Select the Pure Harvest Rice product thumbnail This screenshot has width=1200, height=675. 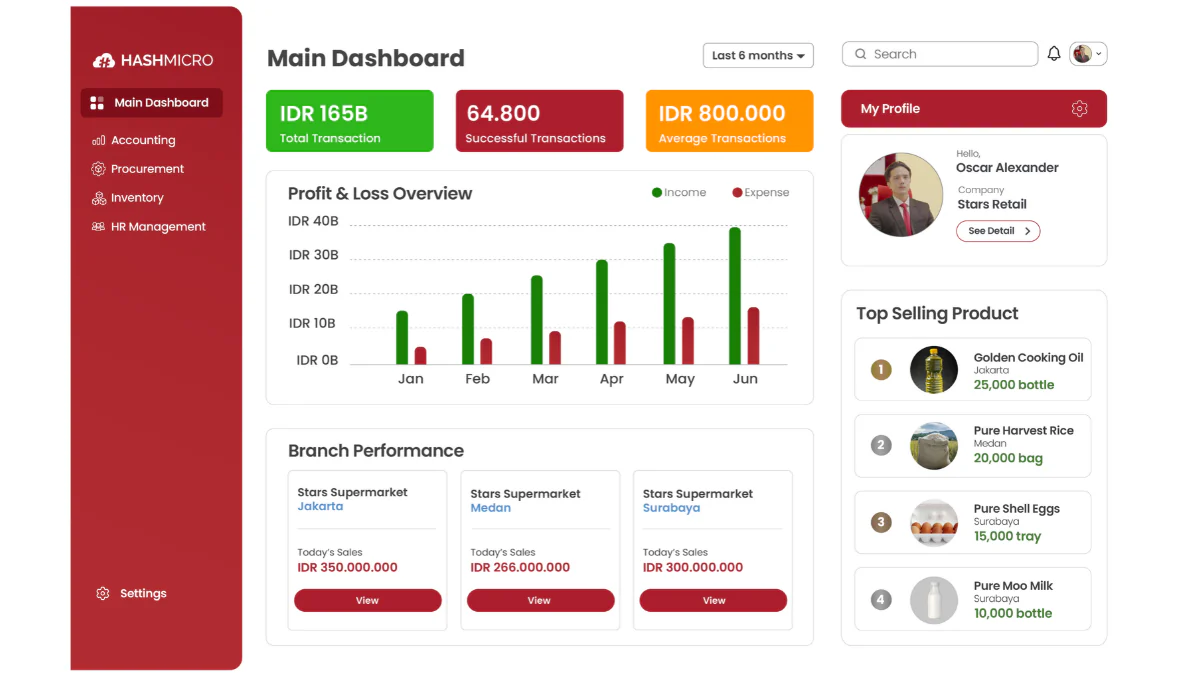coord(934,445)
